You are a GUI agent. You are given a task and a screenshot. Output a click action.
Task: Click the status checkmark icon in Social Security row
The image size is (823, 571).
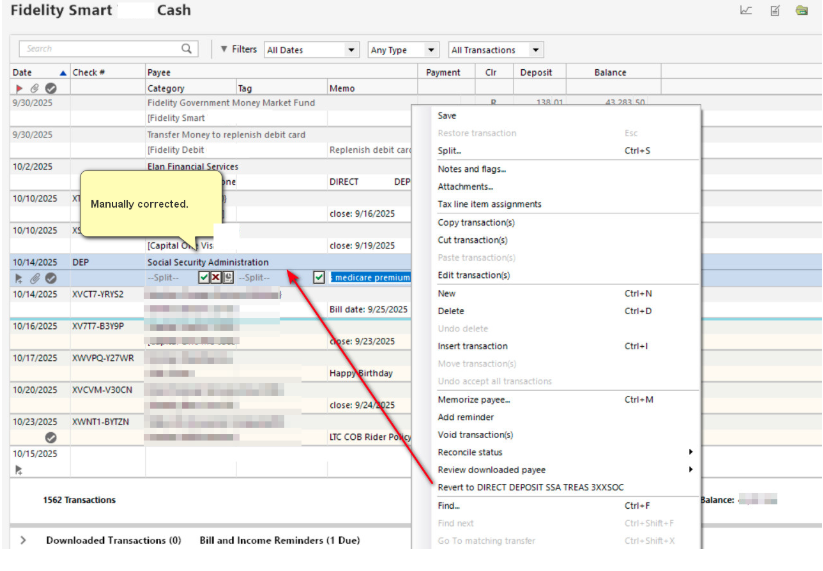pyautogui.click(x=51, y=278)
